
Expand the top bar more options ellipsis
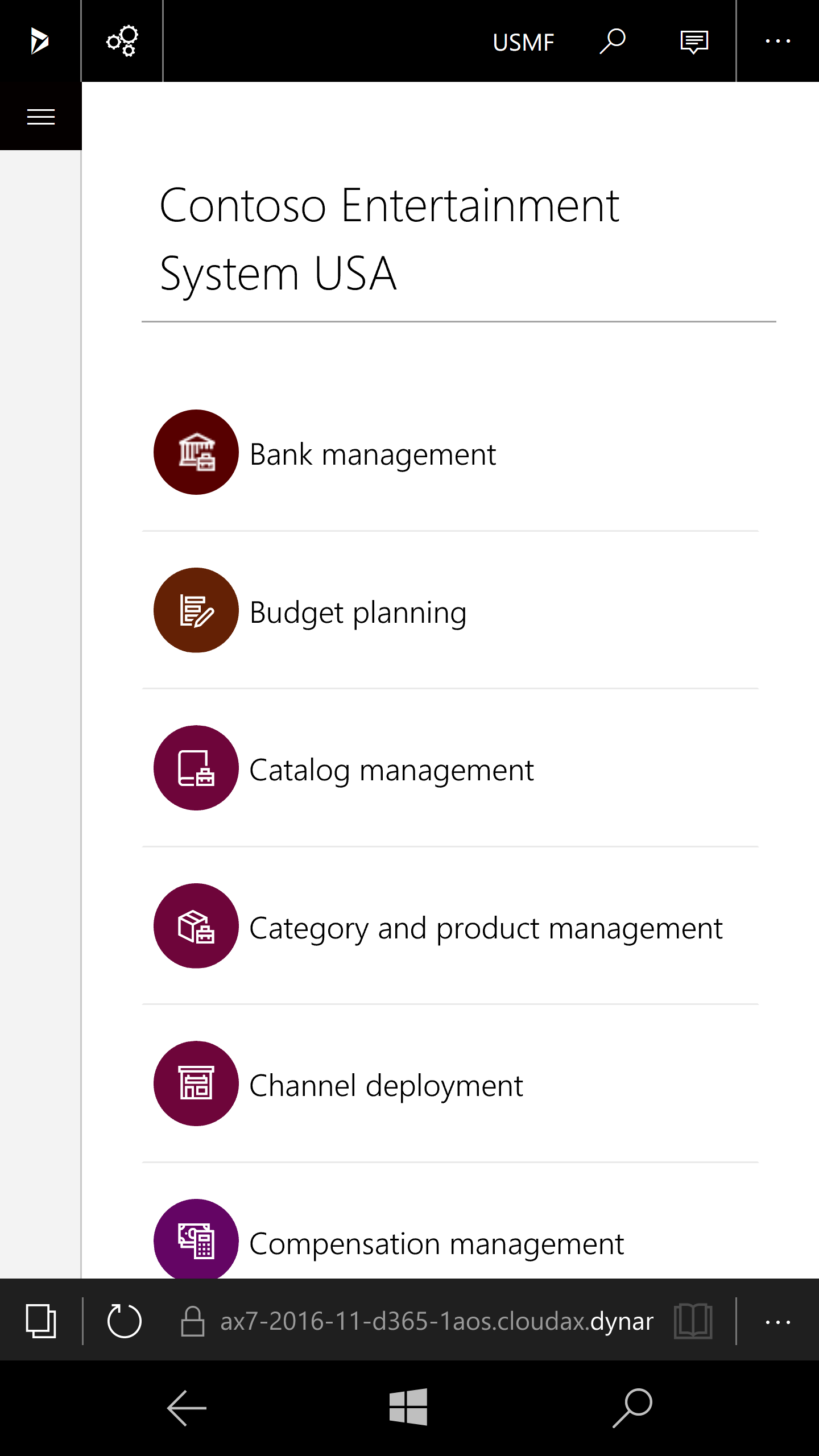777,42
